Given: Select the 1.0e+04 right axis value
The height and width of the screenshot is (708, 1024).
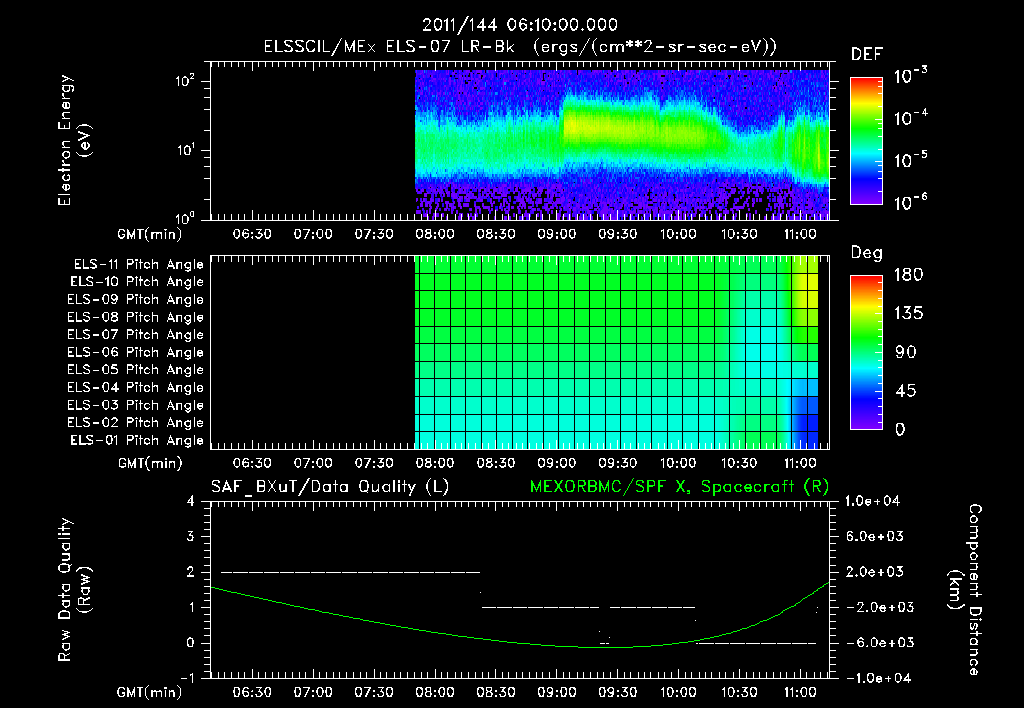Looking at the screenshot, I should 872,501.
